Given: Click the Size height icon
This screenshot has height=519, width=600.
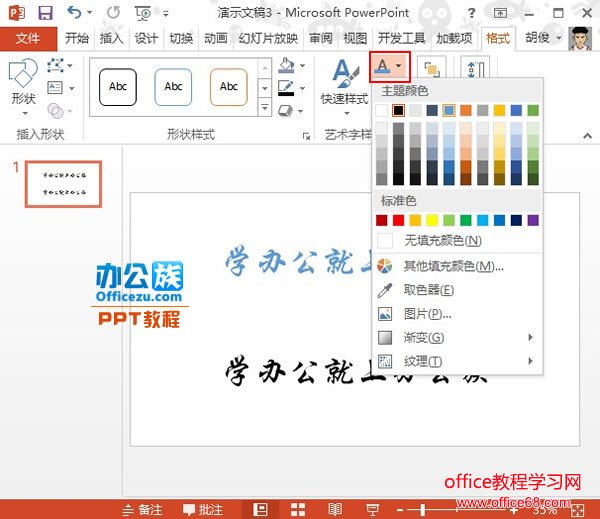Looking at the screenshot, I should coord(474,69).
